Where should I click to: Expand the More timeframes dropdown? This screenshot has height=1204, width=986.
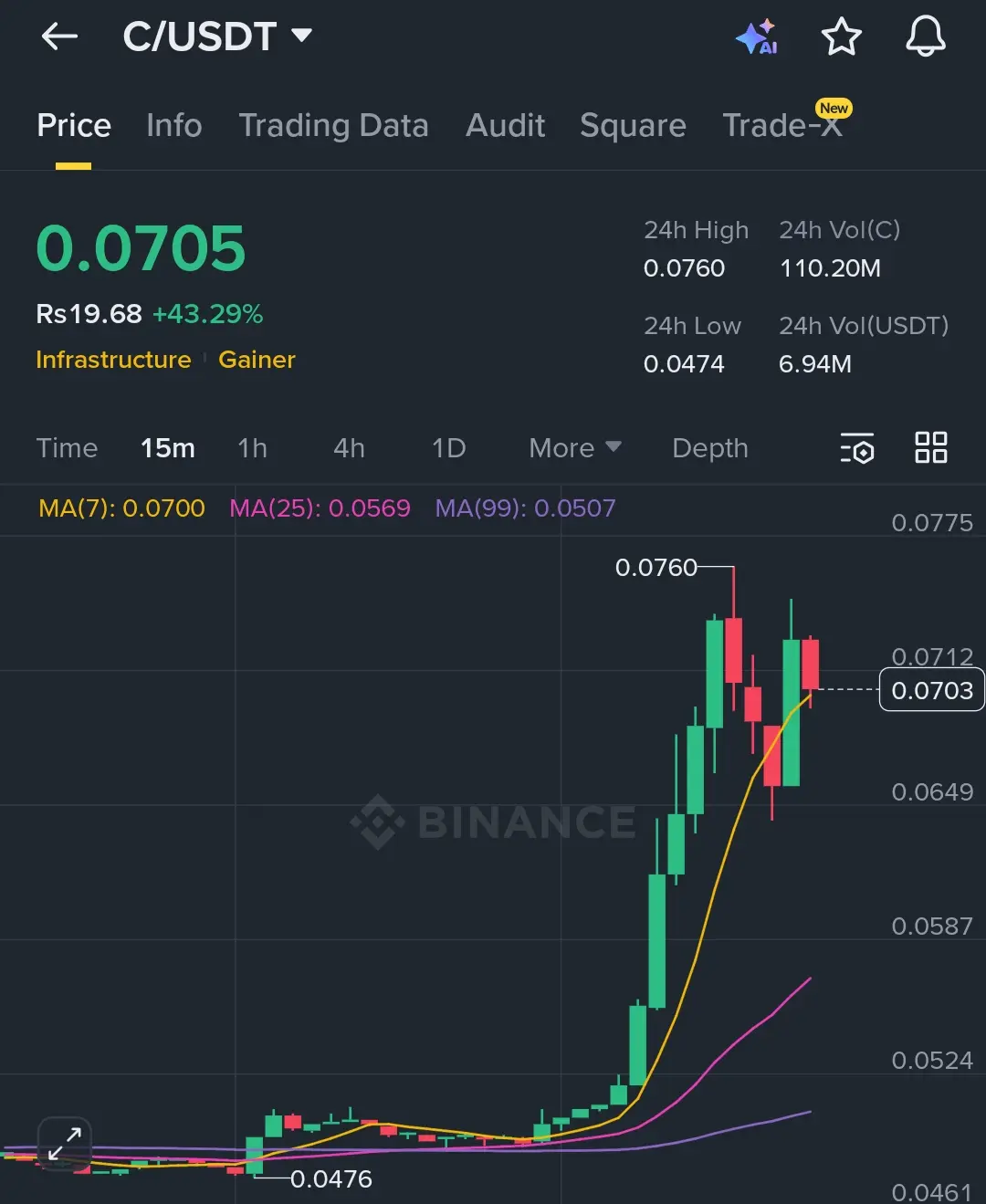575,448
